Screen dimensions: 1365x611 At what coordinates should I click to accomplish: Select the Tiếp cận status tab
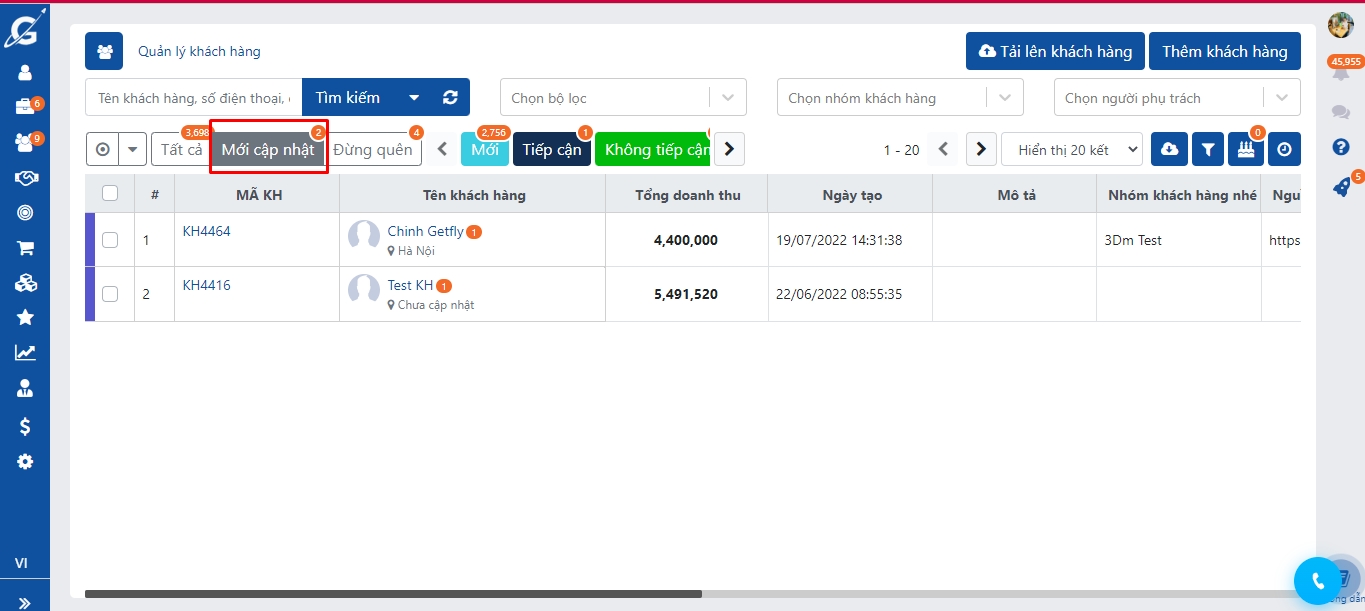tap(551, 150)
